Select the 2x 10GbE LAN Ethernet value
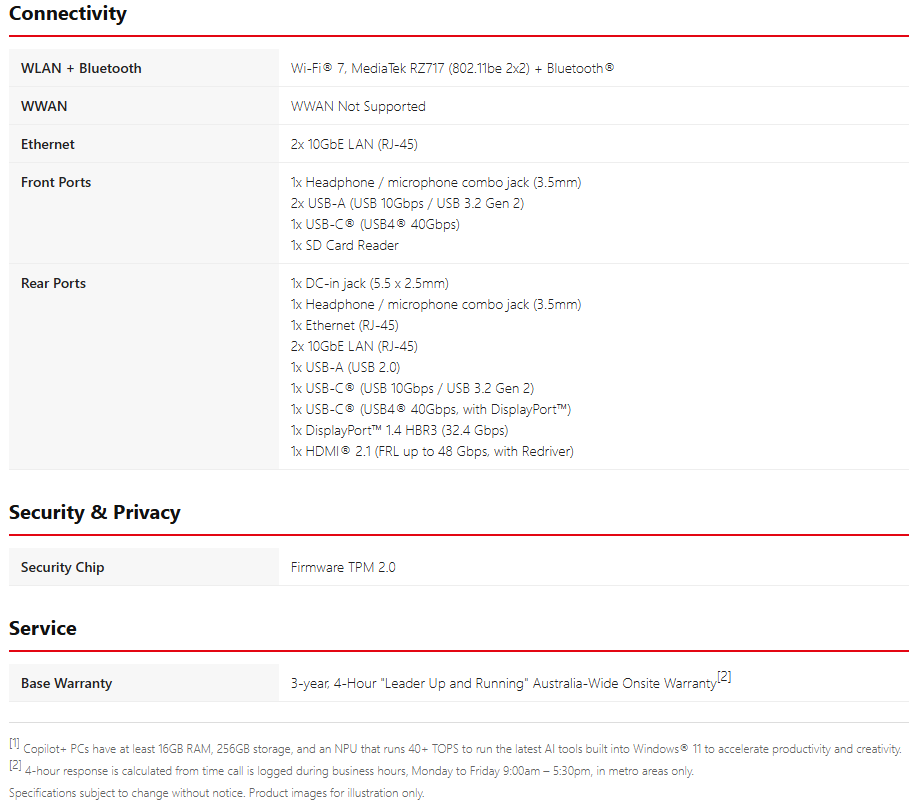 click(354, 144)
